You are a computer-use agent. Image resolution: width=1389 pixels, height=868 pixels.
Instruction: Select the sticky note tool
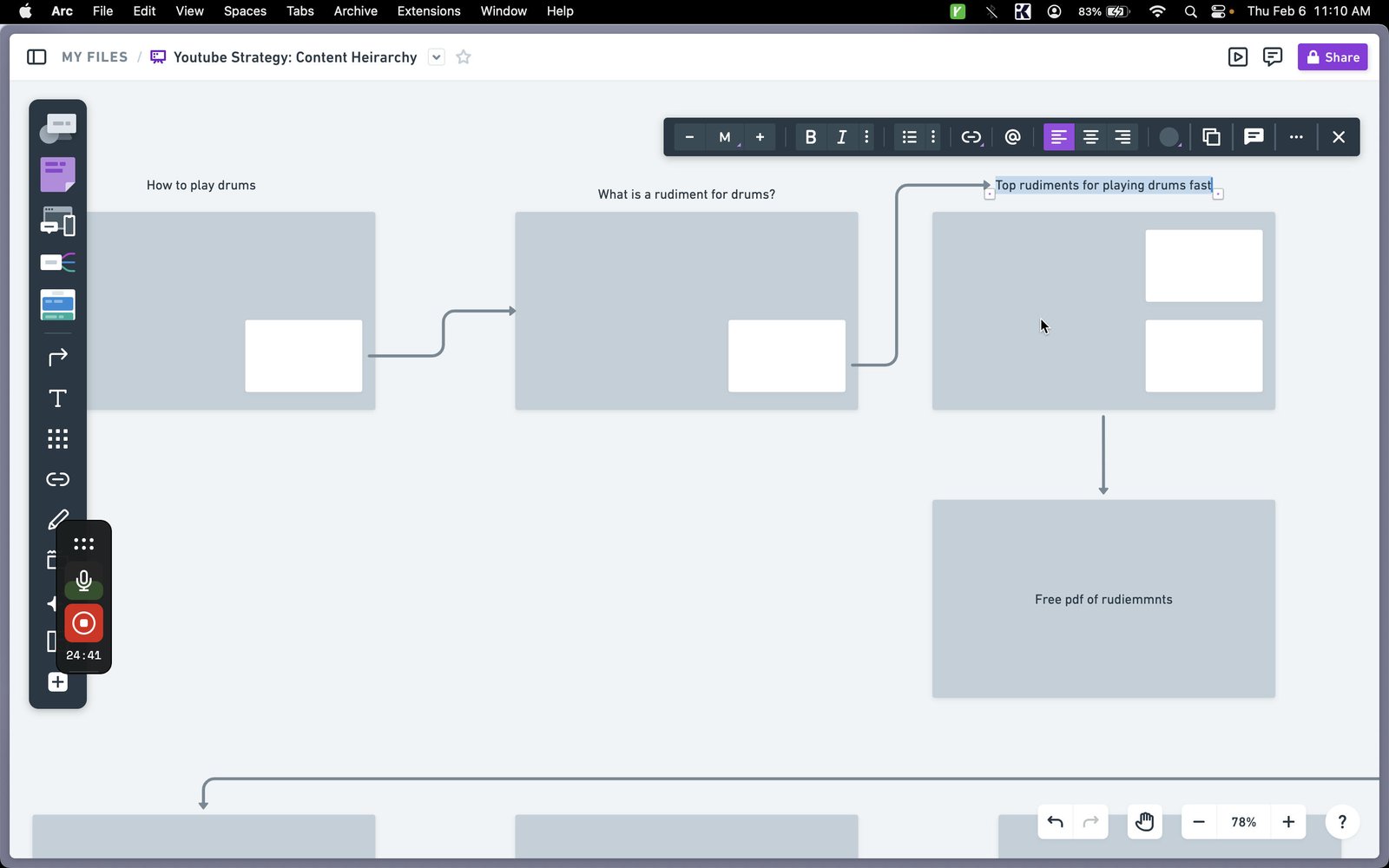(57, 174)
